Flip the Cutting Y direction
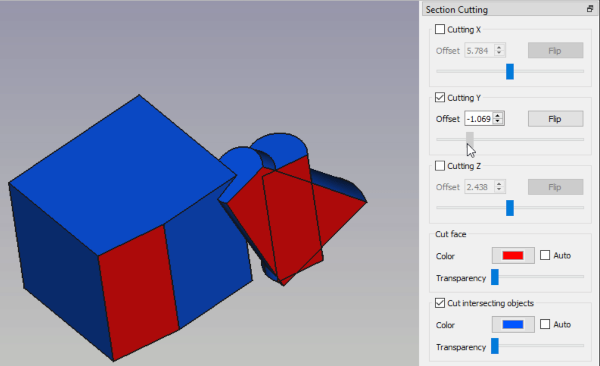This screenshot has height=366, width=600. (x=556, y=119)
